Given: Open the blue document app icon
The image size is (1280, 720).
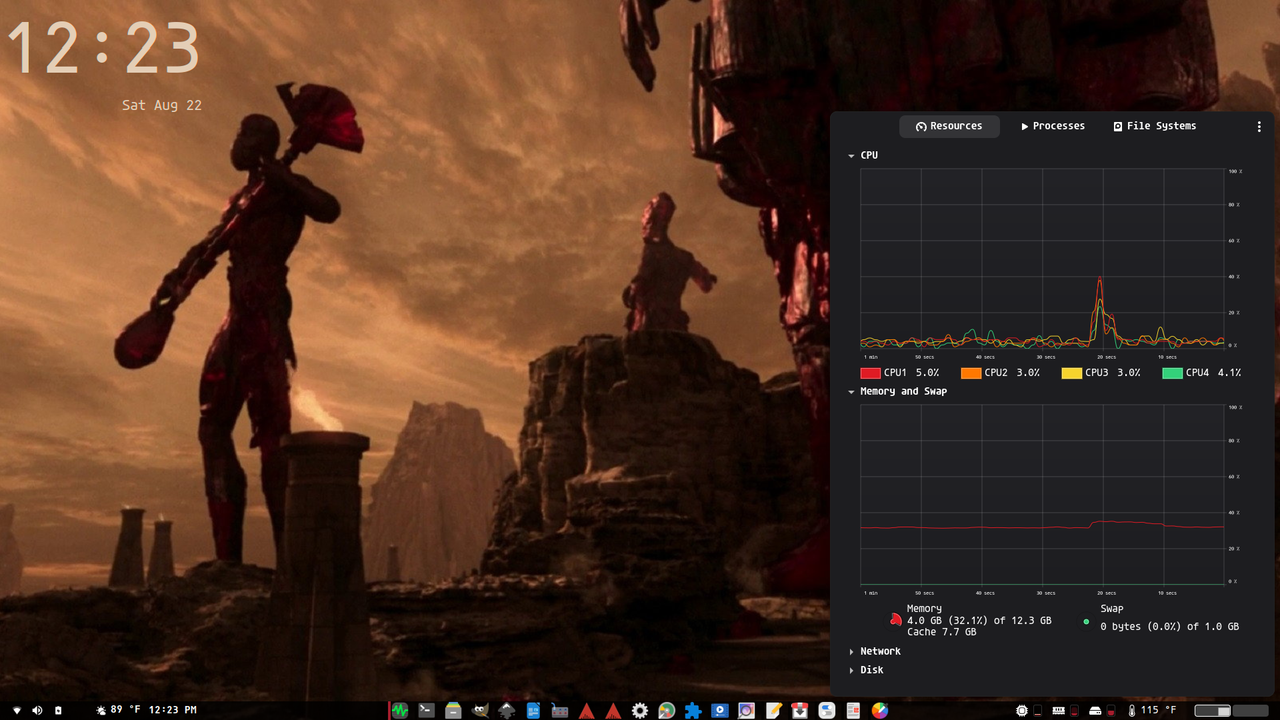Looking at the screenshot, I should pos(533,710).
